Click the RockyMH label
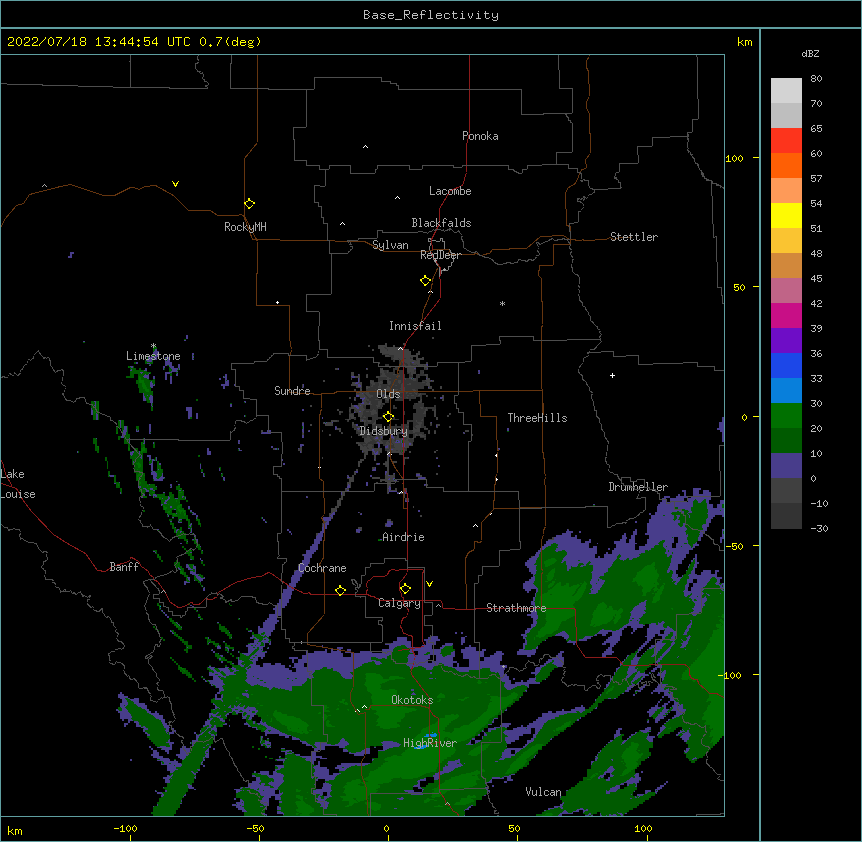Image resolution: width=862 pixels, height=842 pixels. [245, 227]
